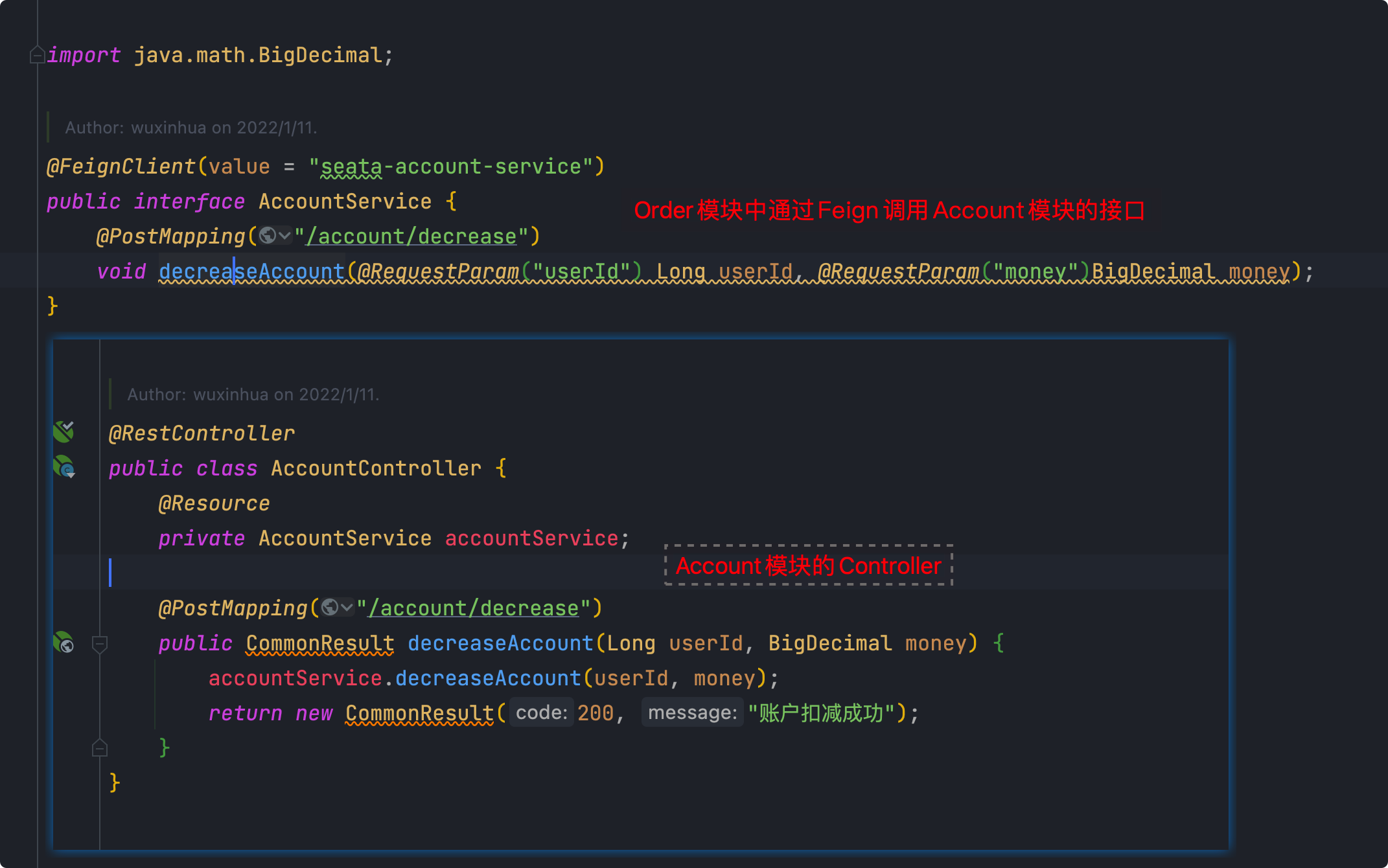Viewport: 1388px width, 868px height.
Task: Click globe icon in AccountService @PostMapping annotation
Action: (x=268, y=236)
